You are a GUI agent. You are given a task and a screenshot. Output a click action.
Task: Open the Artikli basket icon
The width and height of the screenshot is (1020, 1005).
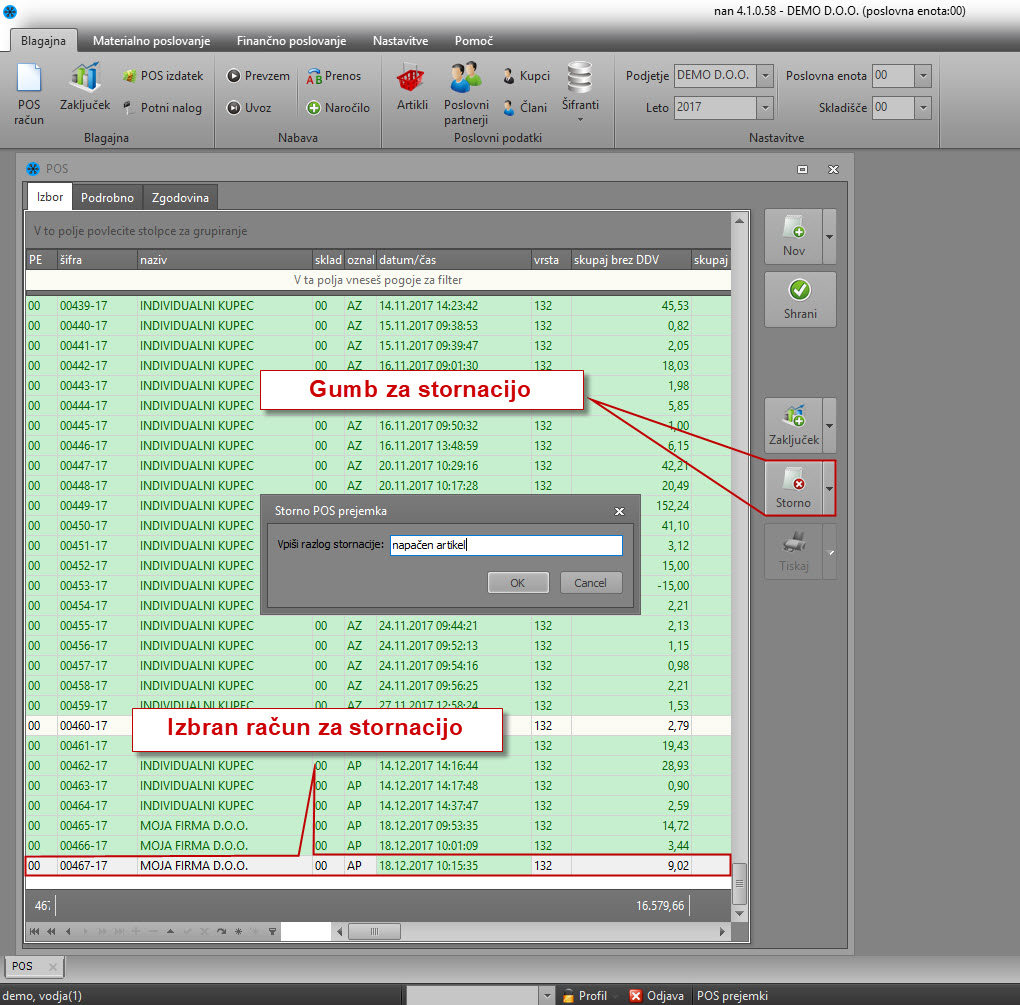point(412,87)
